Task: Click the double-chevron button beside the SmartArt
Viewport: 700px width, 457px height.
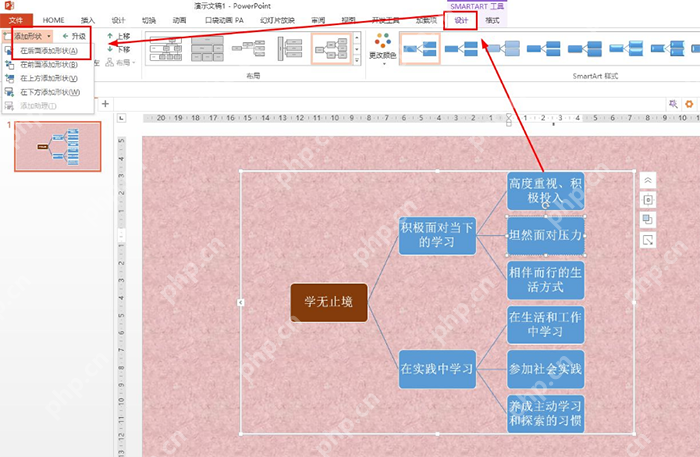Action: point(648,181)
